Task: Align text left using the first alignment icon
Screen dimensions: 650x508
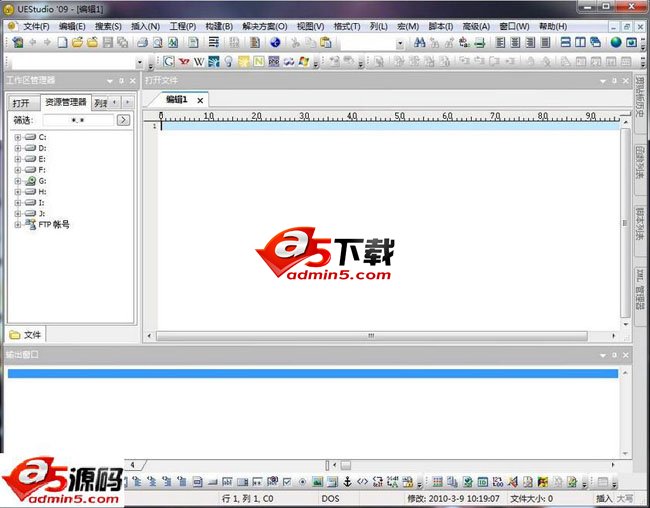Action: coord(500,42)
